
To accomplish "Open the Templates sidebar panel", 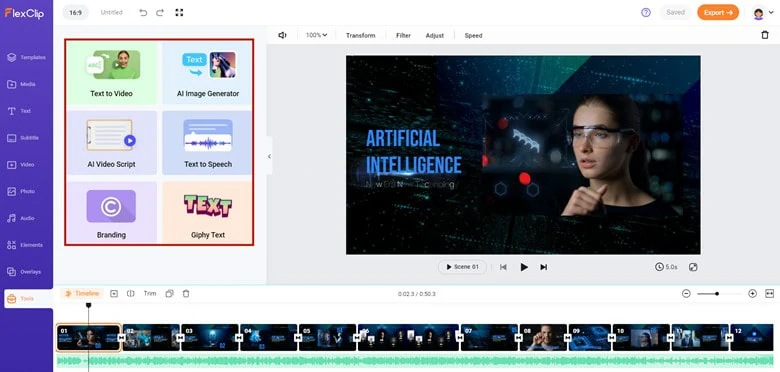I will point(26,57).
